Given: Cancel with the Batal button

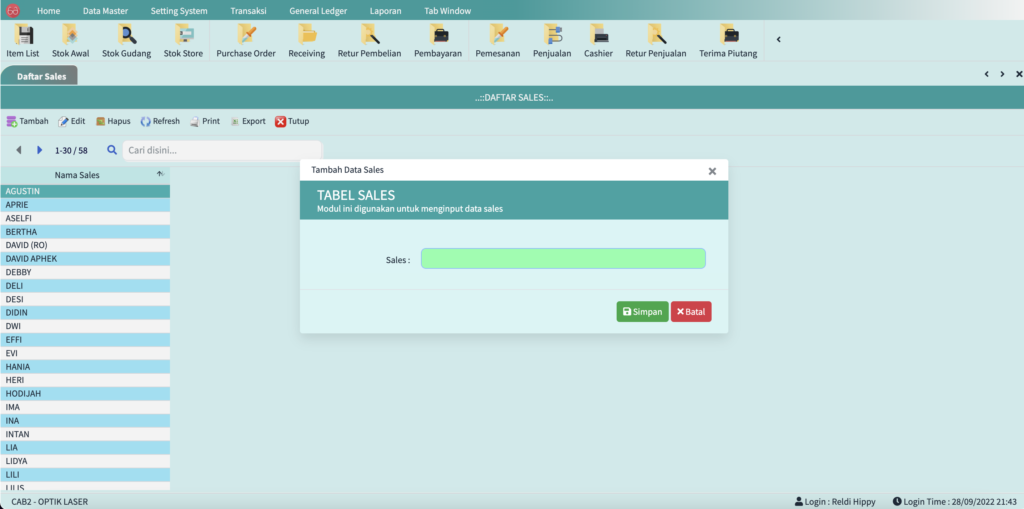Looking at the screenshot, I should pos(691,312).
